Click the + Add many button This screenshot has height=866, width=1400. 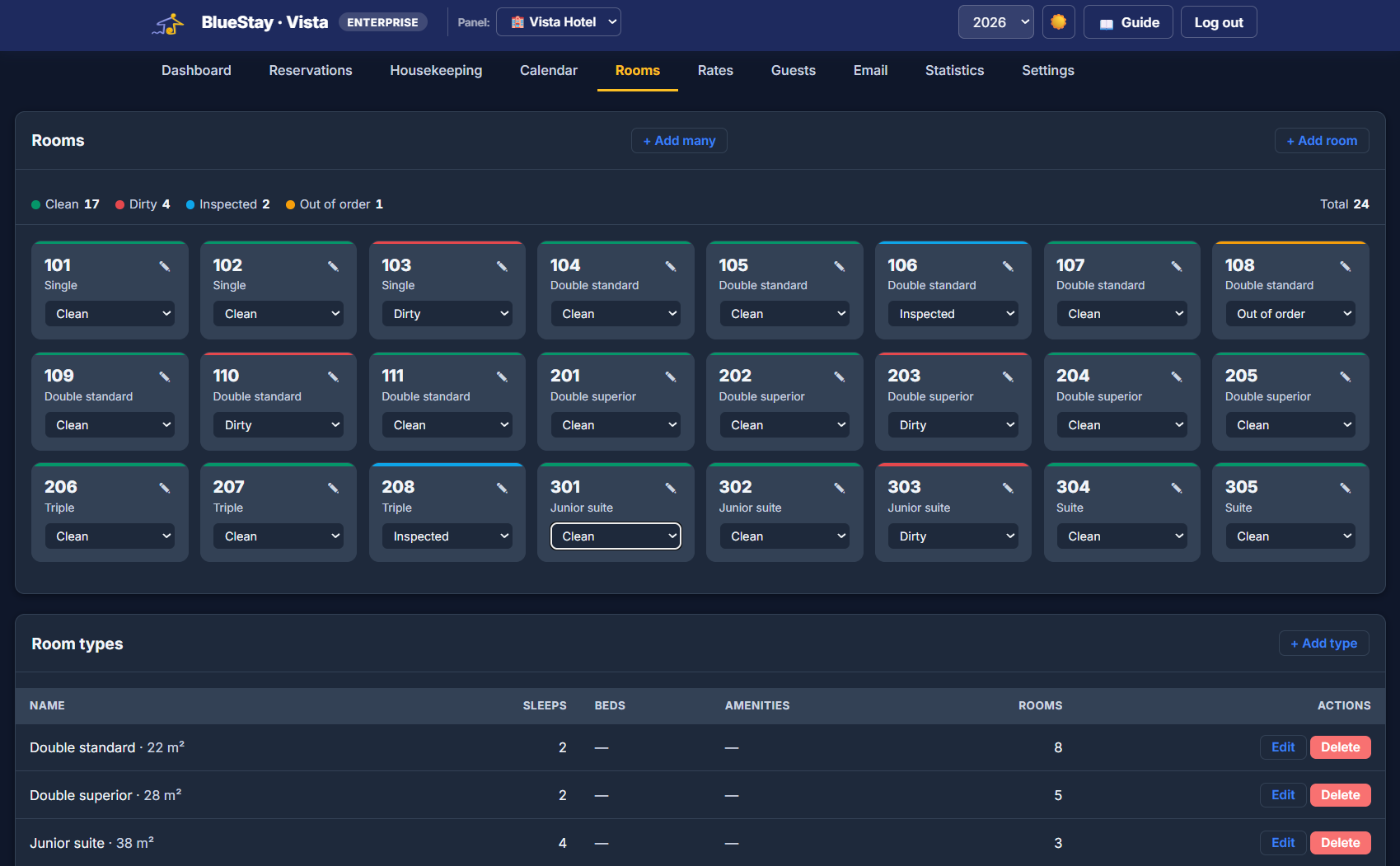[x=679, y=141]
